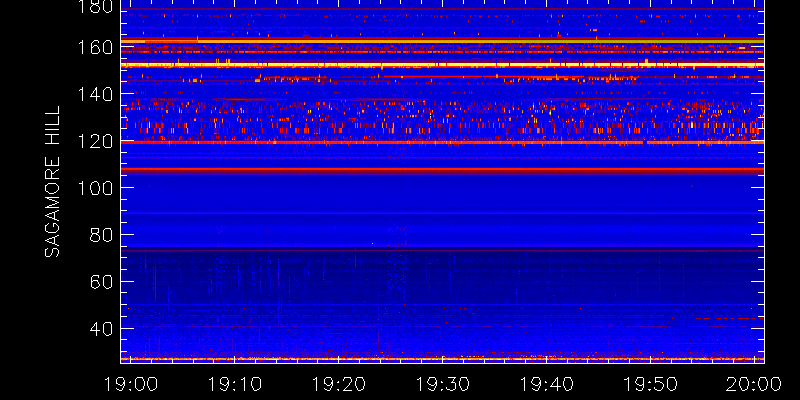The height and width of the screenshot is (400, 800).
Task: Click the 19:30 time axis label
Action: [442, 384]
